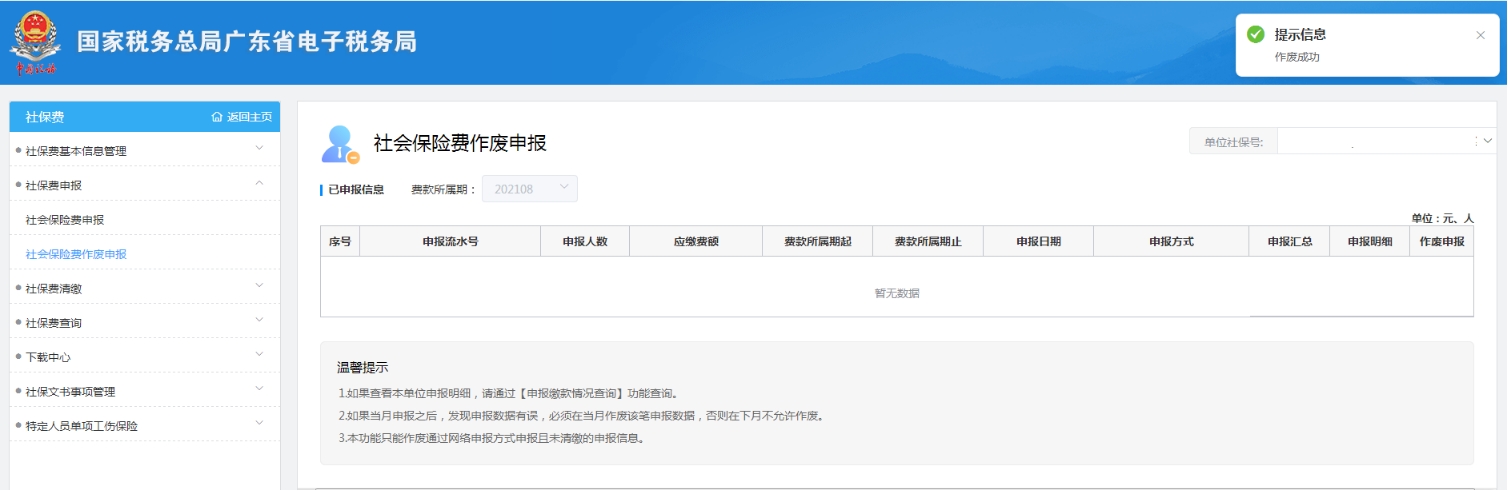Click the green success checkmark icon
This screenshot has height=491, width=1508.
[1255, 35]
